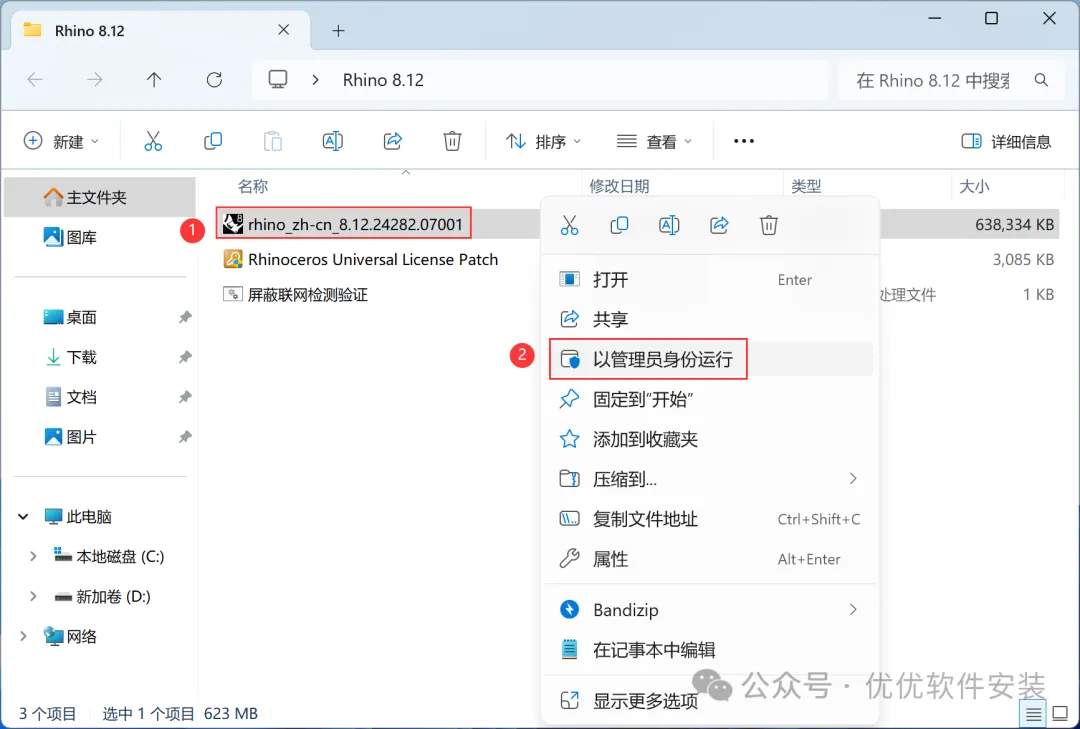The height and width of the screenshot is (729, 1080).
Task: Choose 在记事本中编辑 in the context menu
Action: 711,650
